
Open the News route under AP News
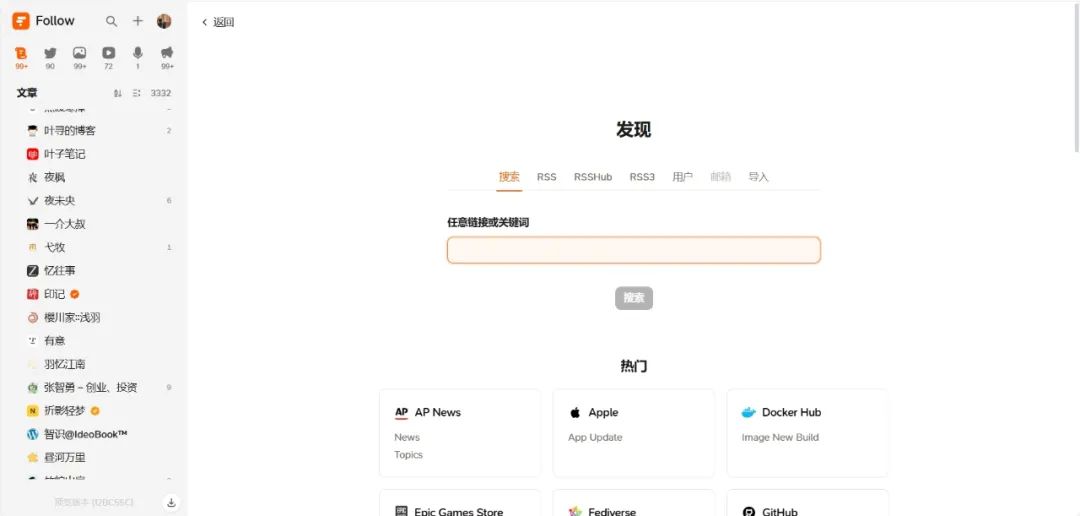[x=407, y=437]
